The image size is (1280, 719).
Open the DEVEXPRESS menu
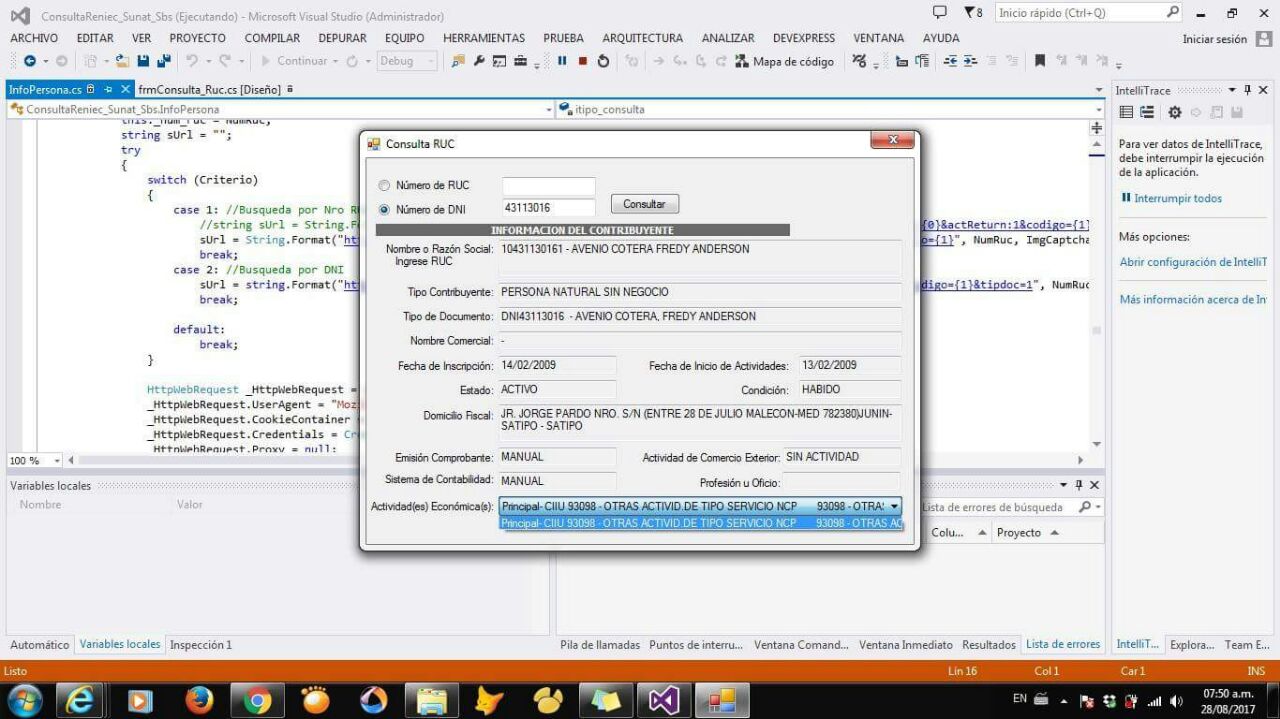click(x=804, y=38)
